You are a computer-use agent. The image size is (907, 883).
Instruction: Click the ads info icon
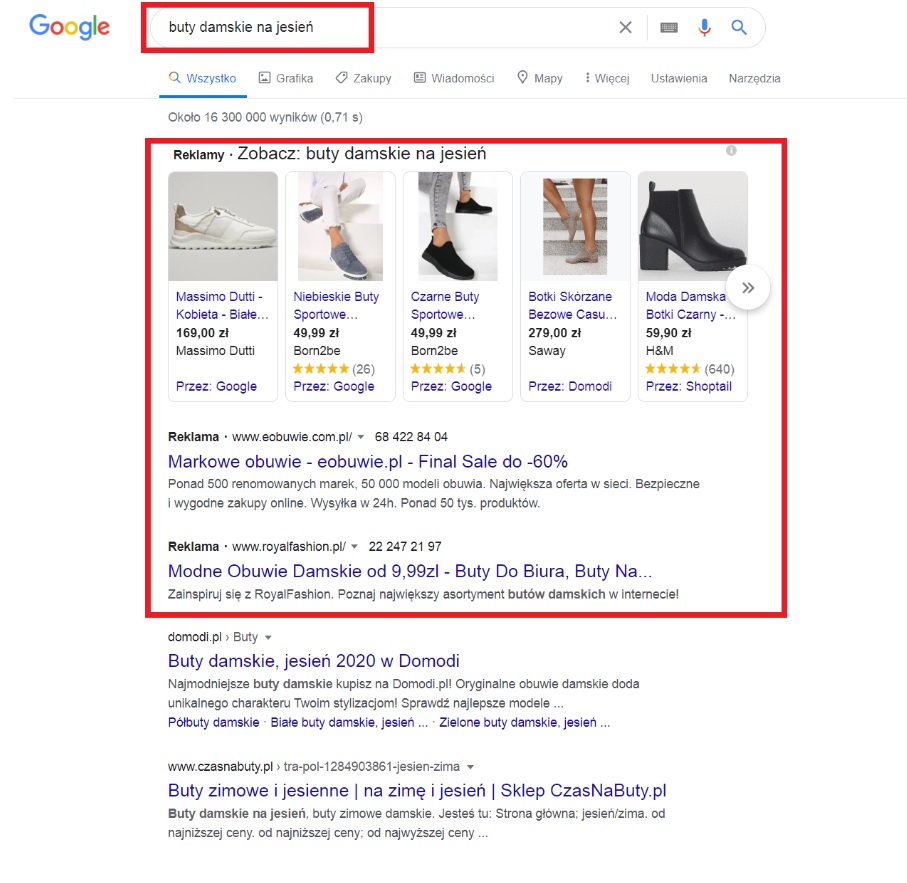pos(731,151)
